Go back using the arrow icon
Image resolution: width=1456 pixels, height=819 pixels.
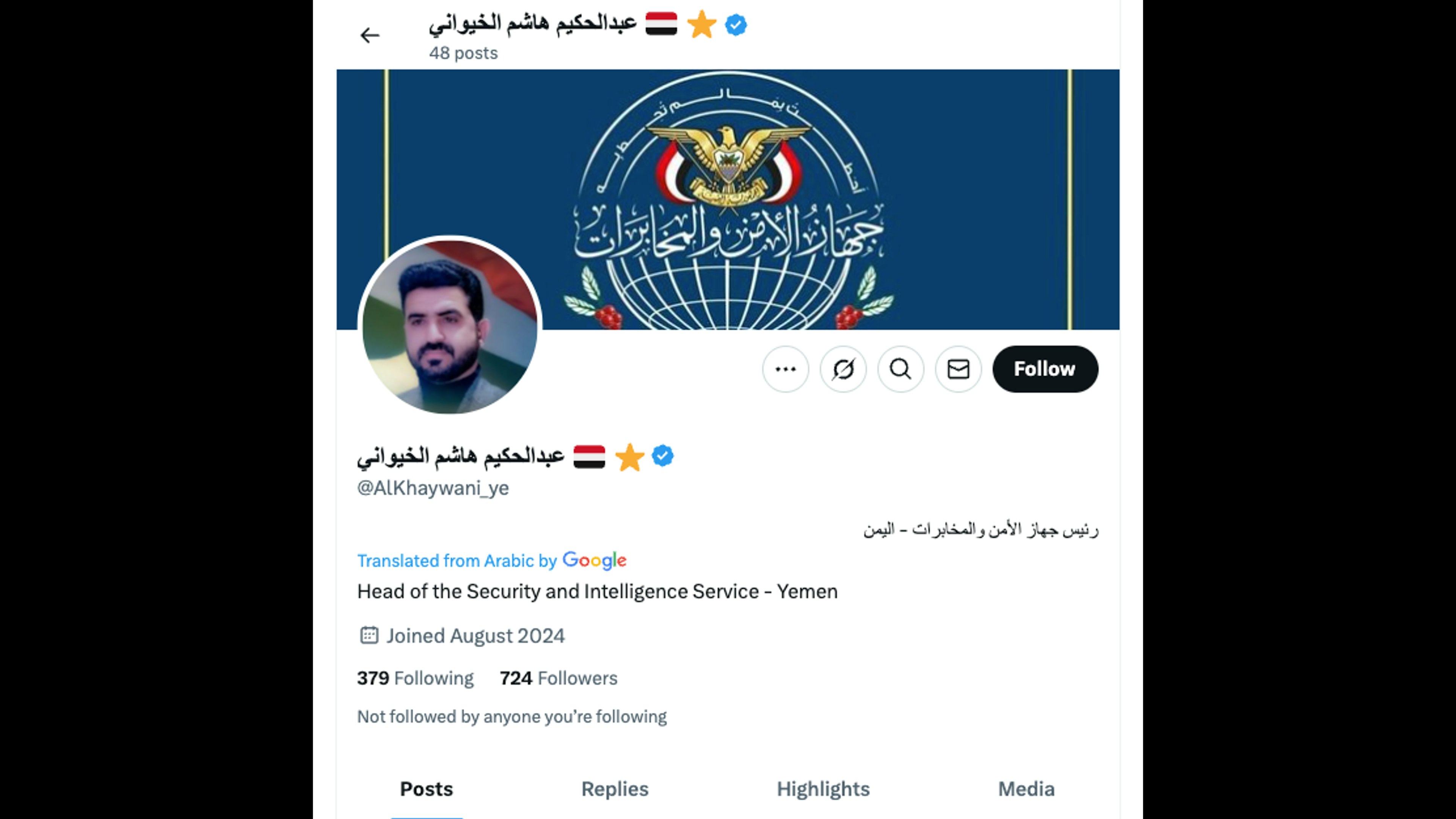pos(370,36)
